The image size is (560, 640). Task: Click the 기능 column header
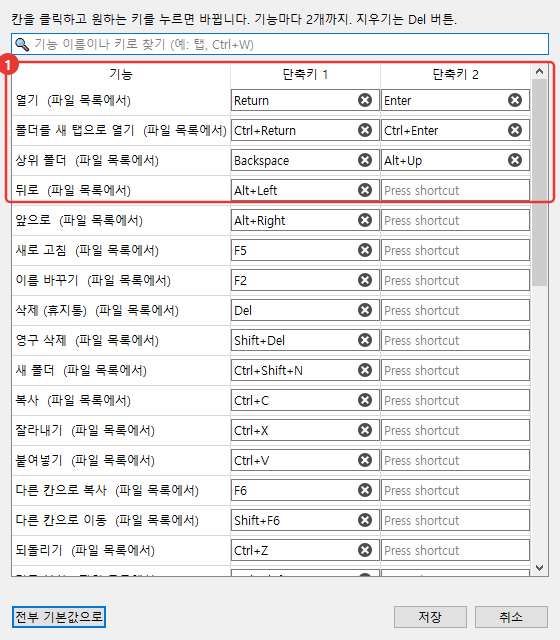[x=121, y=74]
